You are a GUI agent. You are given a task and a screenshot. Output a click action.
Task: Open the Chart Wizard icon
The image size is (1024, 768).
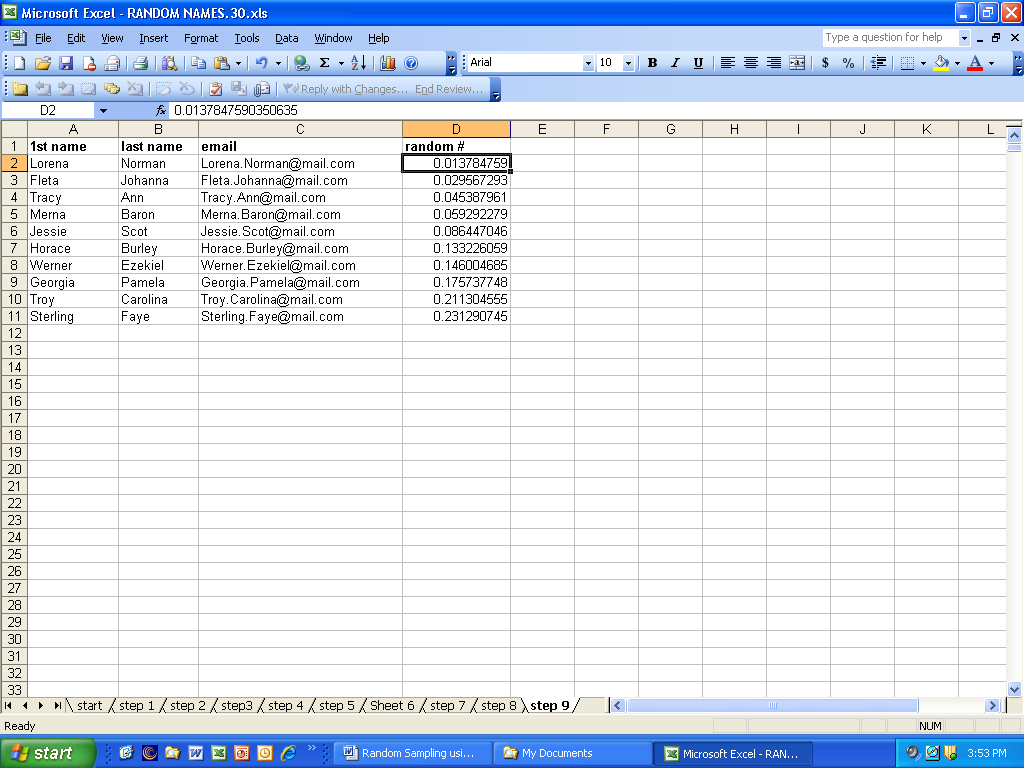[x=388, y=63]
